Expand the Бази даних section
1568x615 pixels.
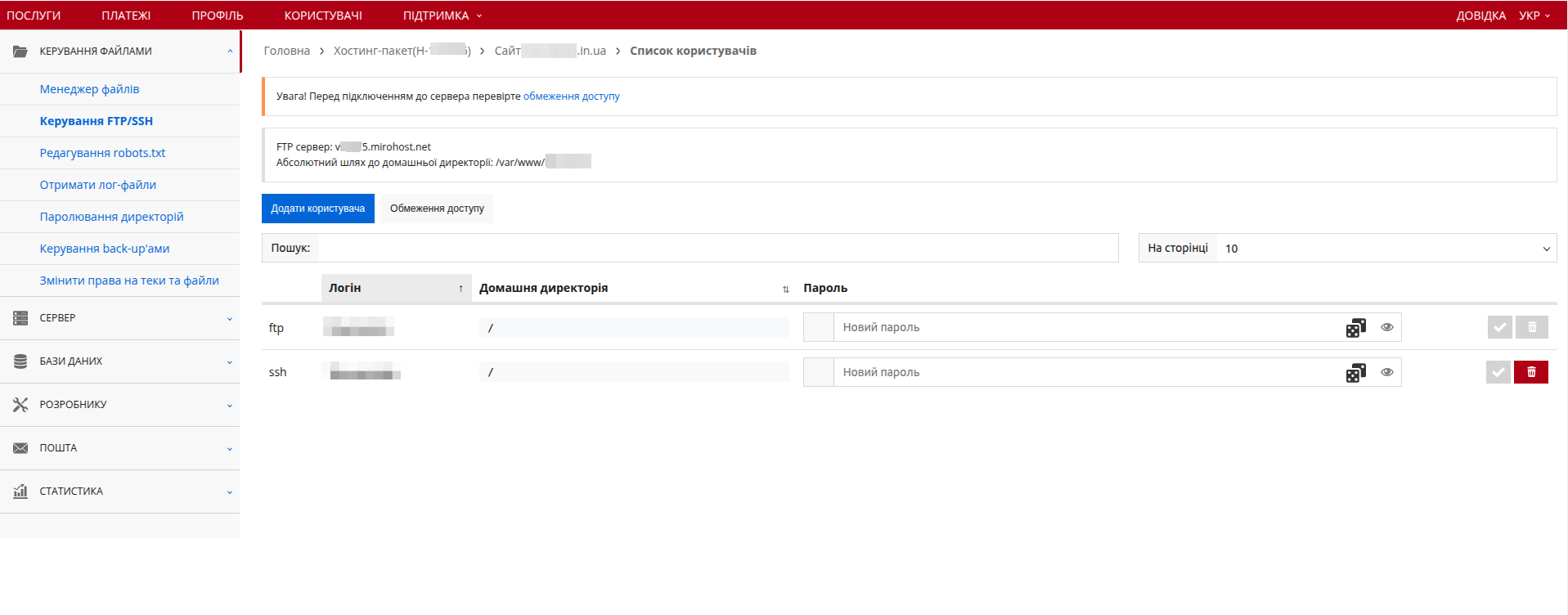pyautogui.click(x=230, y=362)
